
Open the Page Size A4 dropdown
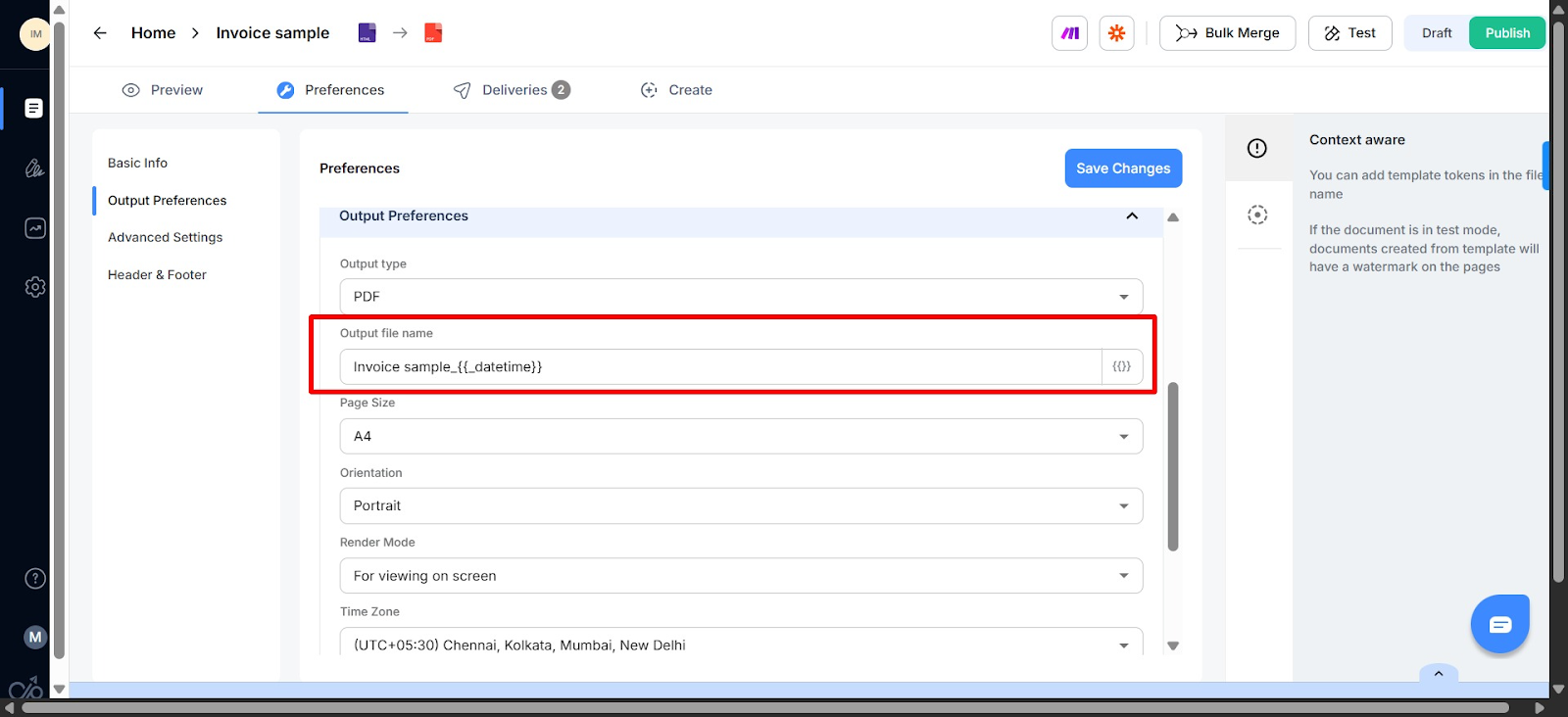pos(741,437)
